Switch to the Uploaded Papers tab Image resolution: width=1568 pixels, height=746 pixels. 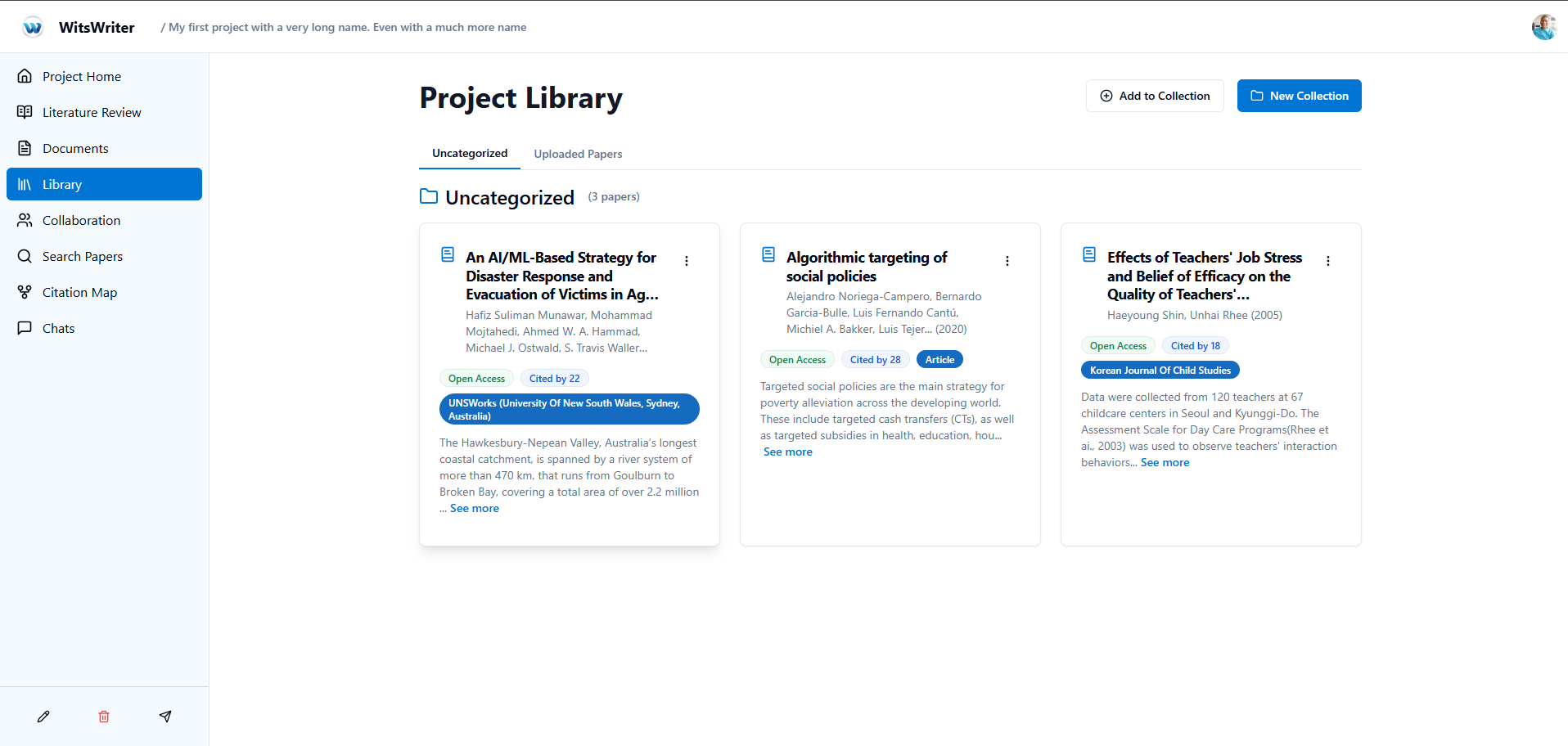(x=578, y=154)
